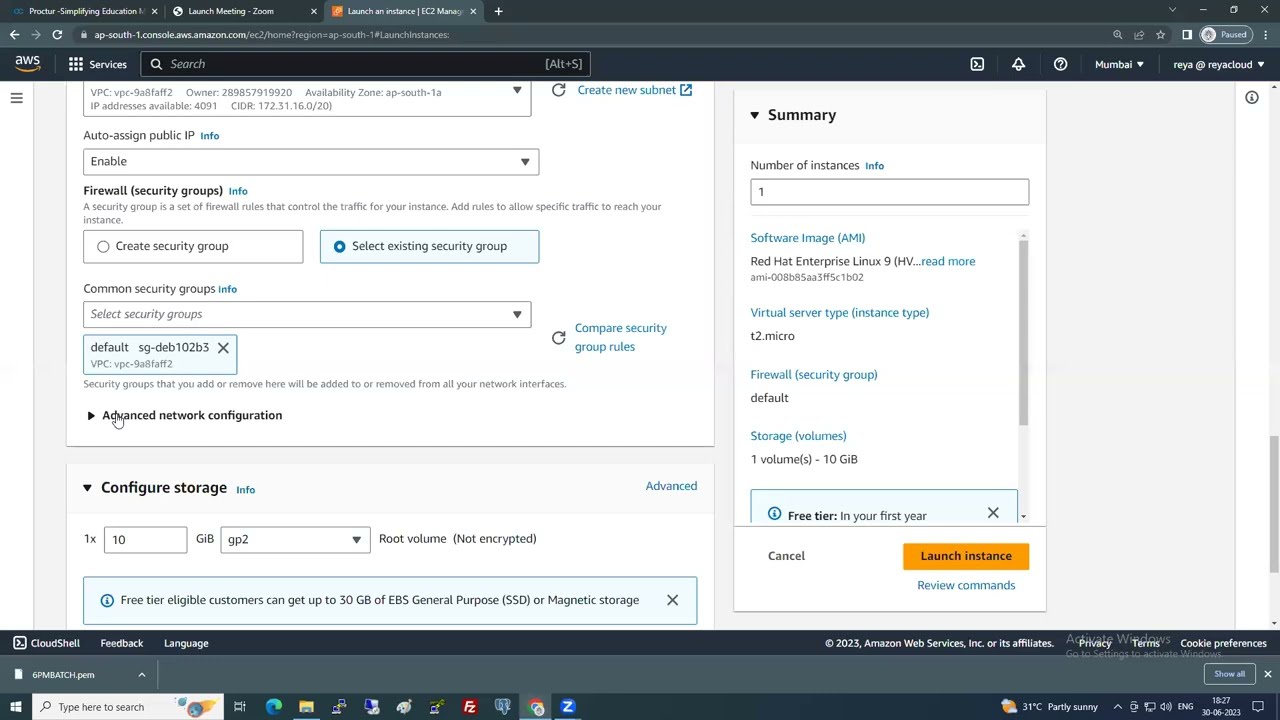
Task: Cancel the instance launch
Action: (x=786, y=556)
